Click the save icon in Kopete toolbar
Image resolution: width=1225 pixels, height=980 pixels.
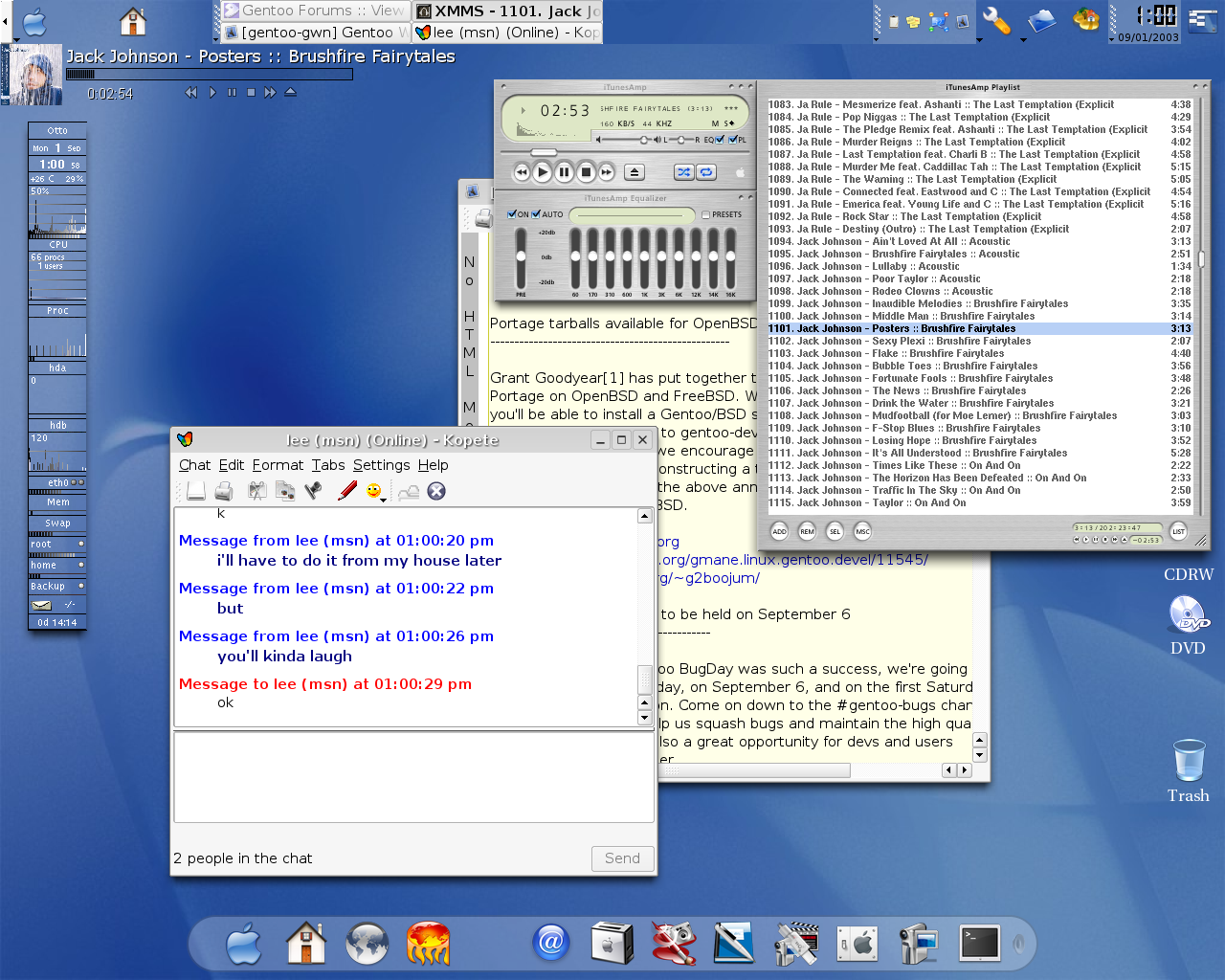195,491
